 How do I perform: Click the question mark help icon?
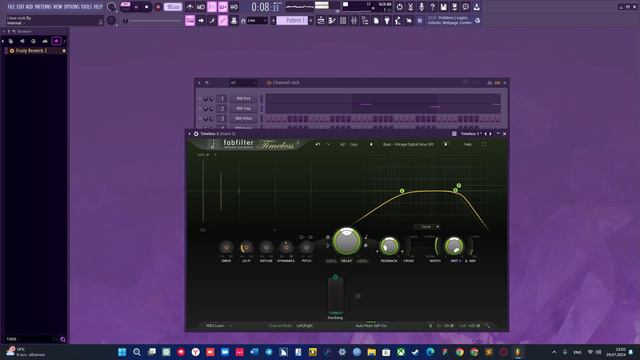point(433,7)
